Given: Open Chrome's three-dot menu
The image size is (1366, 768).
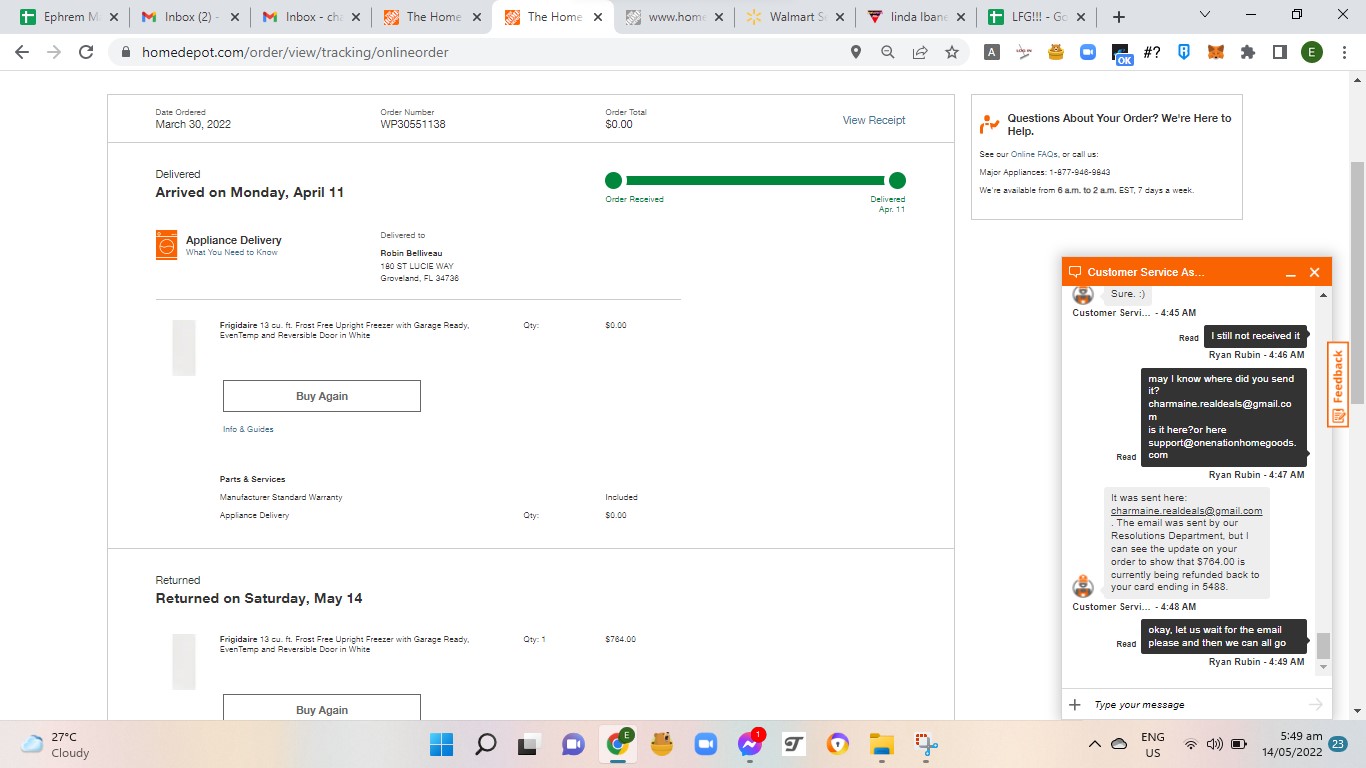Looking at the screenshot, I should click(x=1344, y=52).
